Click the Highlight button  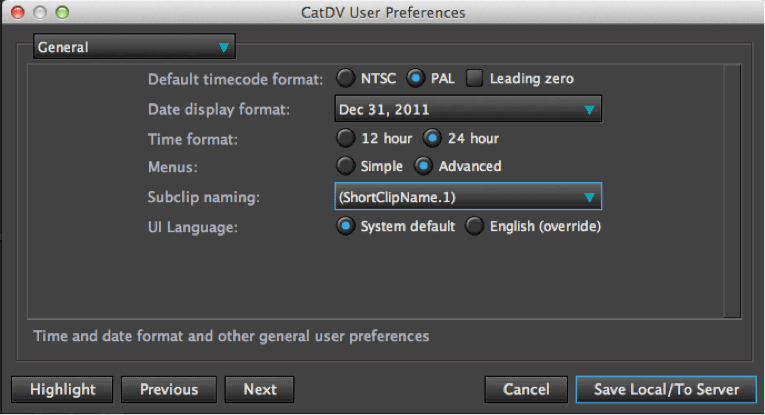tap(62, 389)
